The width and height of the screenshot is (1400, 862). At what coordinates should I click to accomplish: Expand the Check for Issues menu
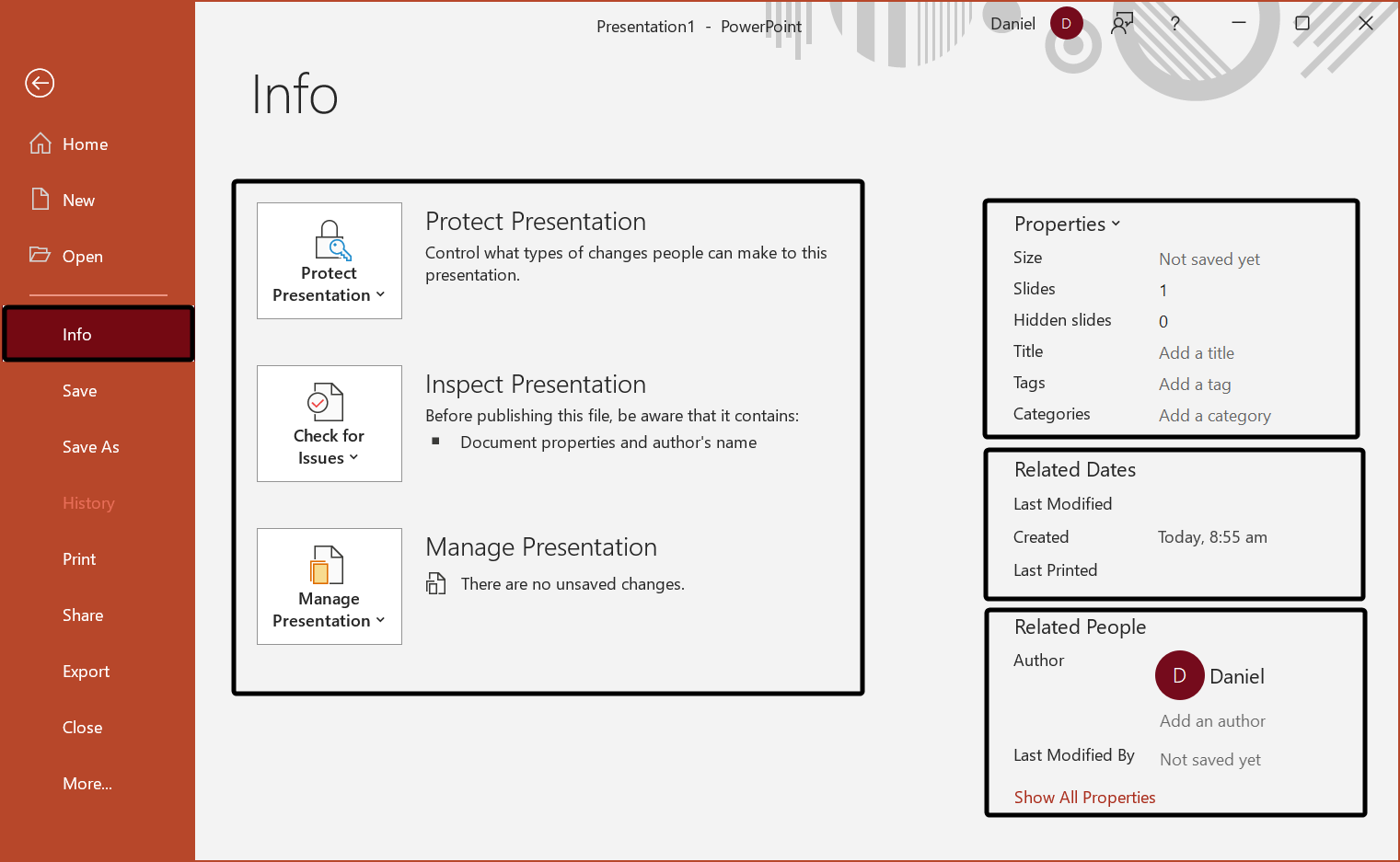[330, 424]
